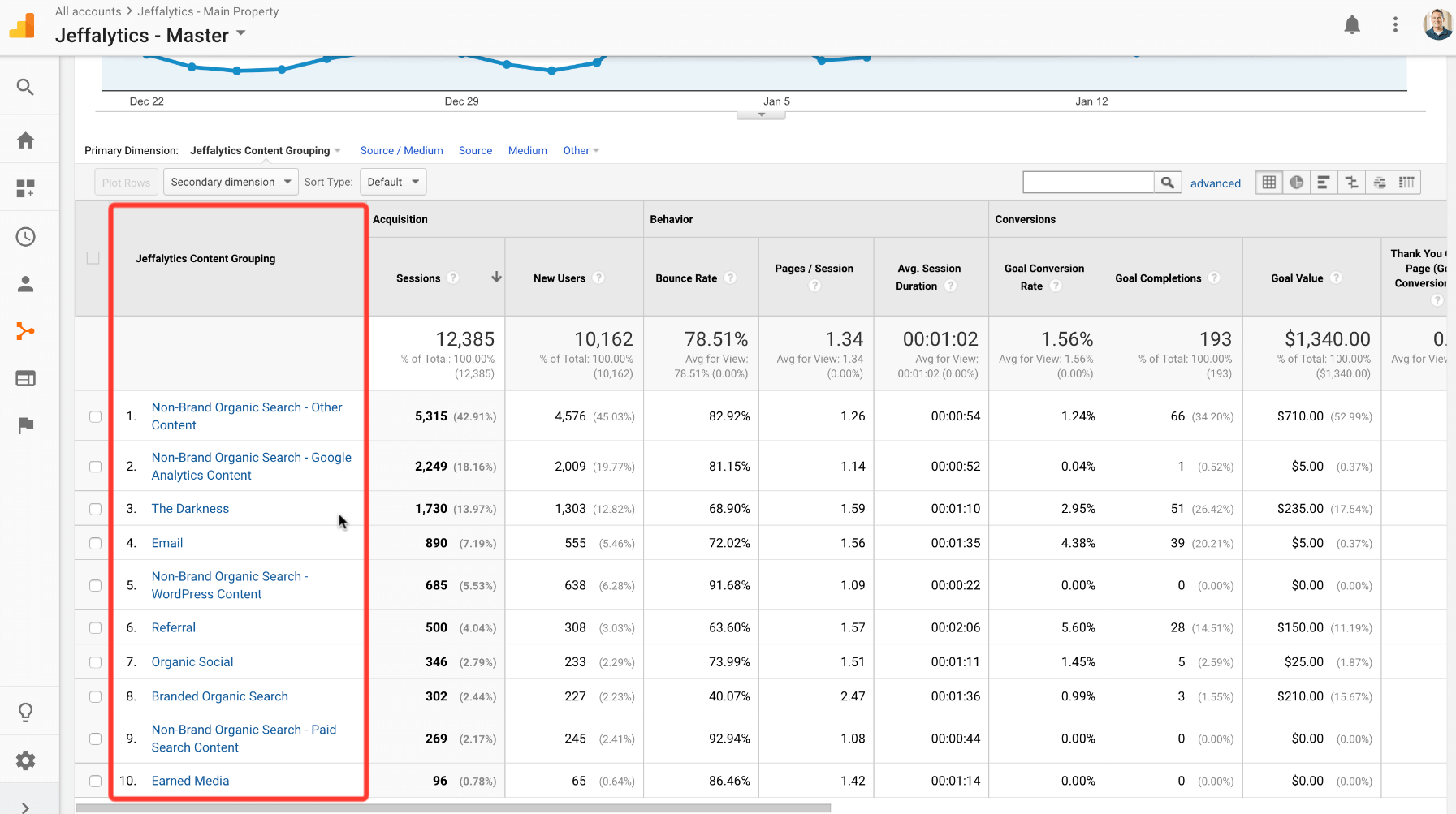Click into the table search field
Image resolution: width=1456 pixels, height=814 pixels.
click(x=1088, y=183)
